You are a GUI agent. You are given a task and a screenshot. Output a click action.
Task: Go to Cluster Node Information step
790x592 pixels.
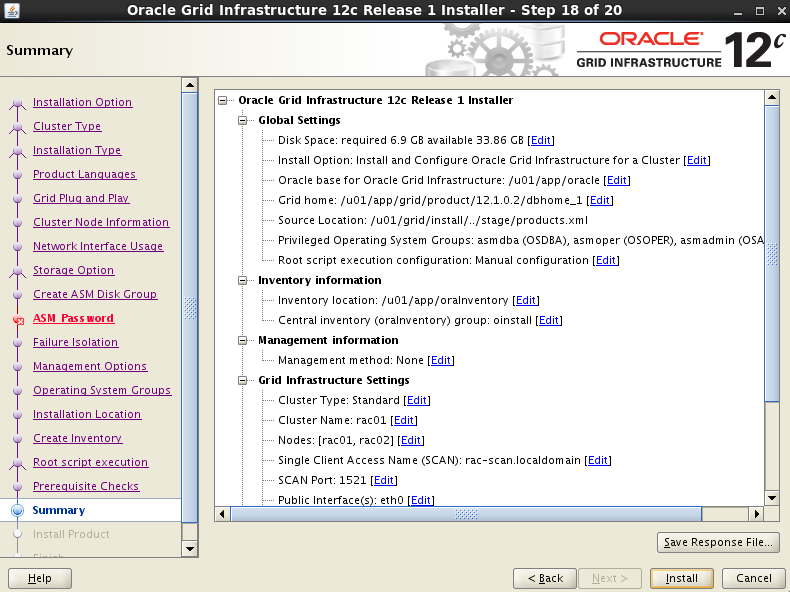pyautogui.click(x=101, y=222)
